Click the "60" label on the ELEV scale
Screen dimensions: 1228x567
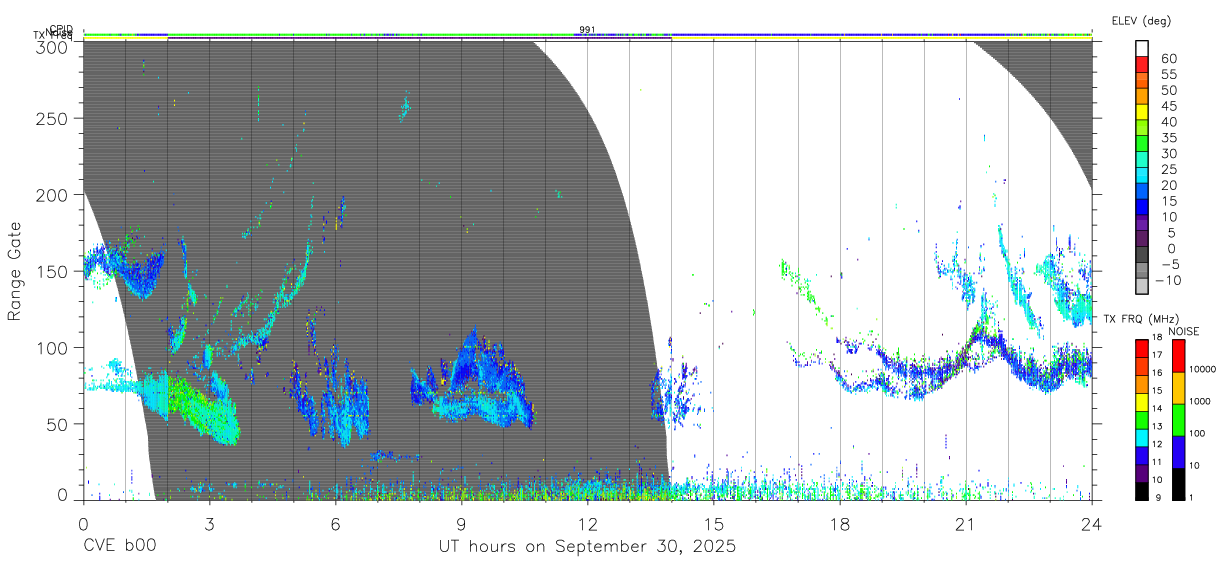(1167, 58)
